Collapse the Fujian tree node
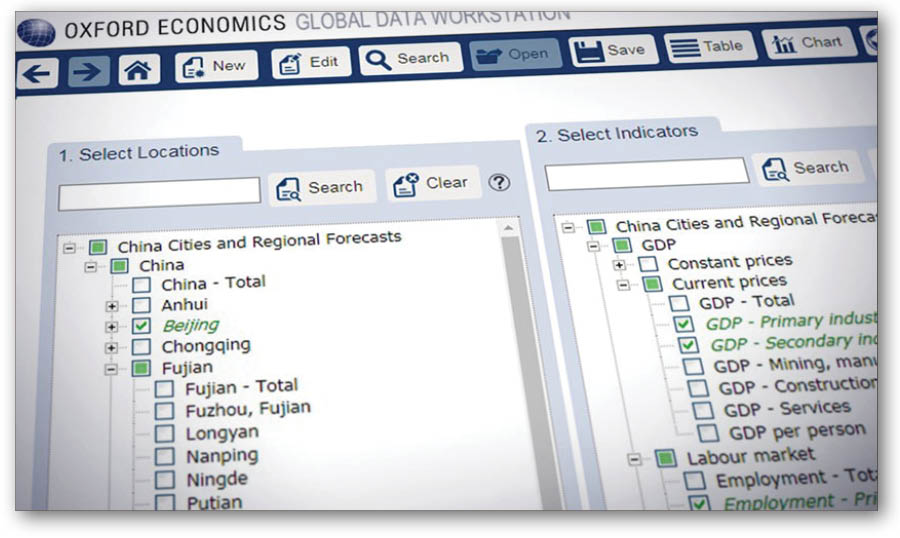Screen dimensions: 900x538 111,369
